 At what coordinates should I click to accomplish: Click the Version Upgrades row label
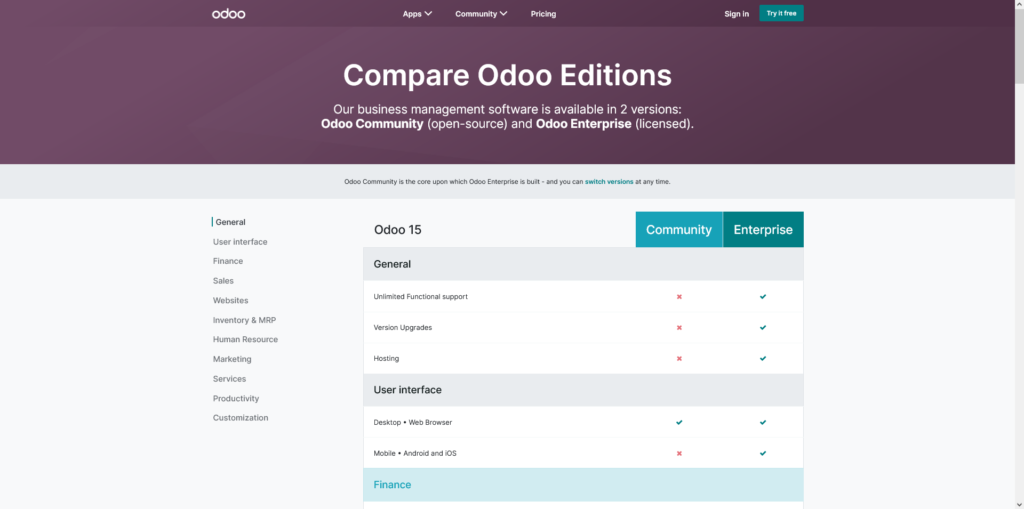[x=402, y=327]
